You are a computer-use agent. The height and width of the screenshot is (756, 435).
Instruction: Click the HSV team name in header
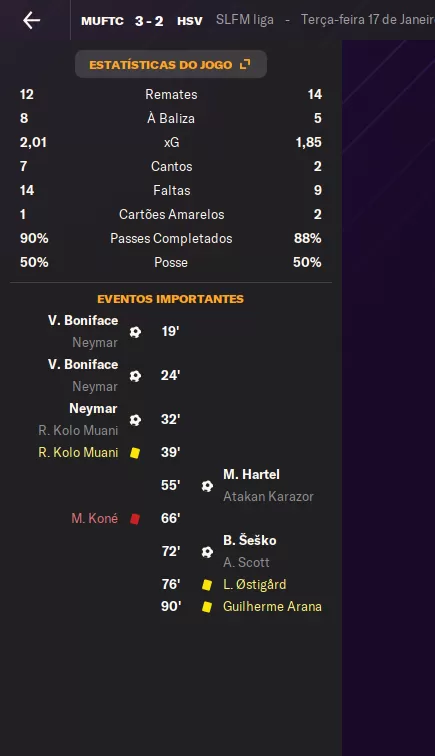pos(190,21)
